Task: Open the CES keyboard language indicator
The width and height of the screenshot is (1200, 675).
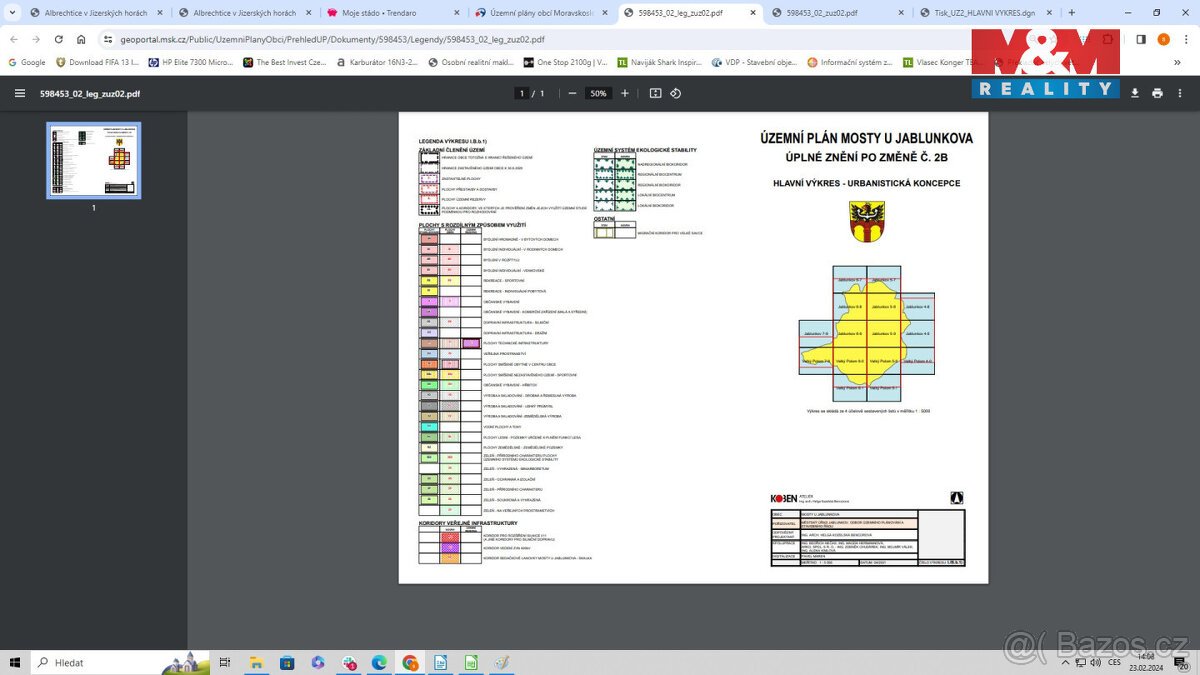Action: (1114, 662)
